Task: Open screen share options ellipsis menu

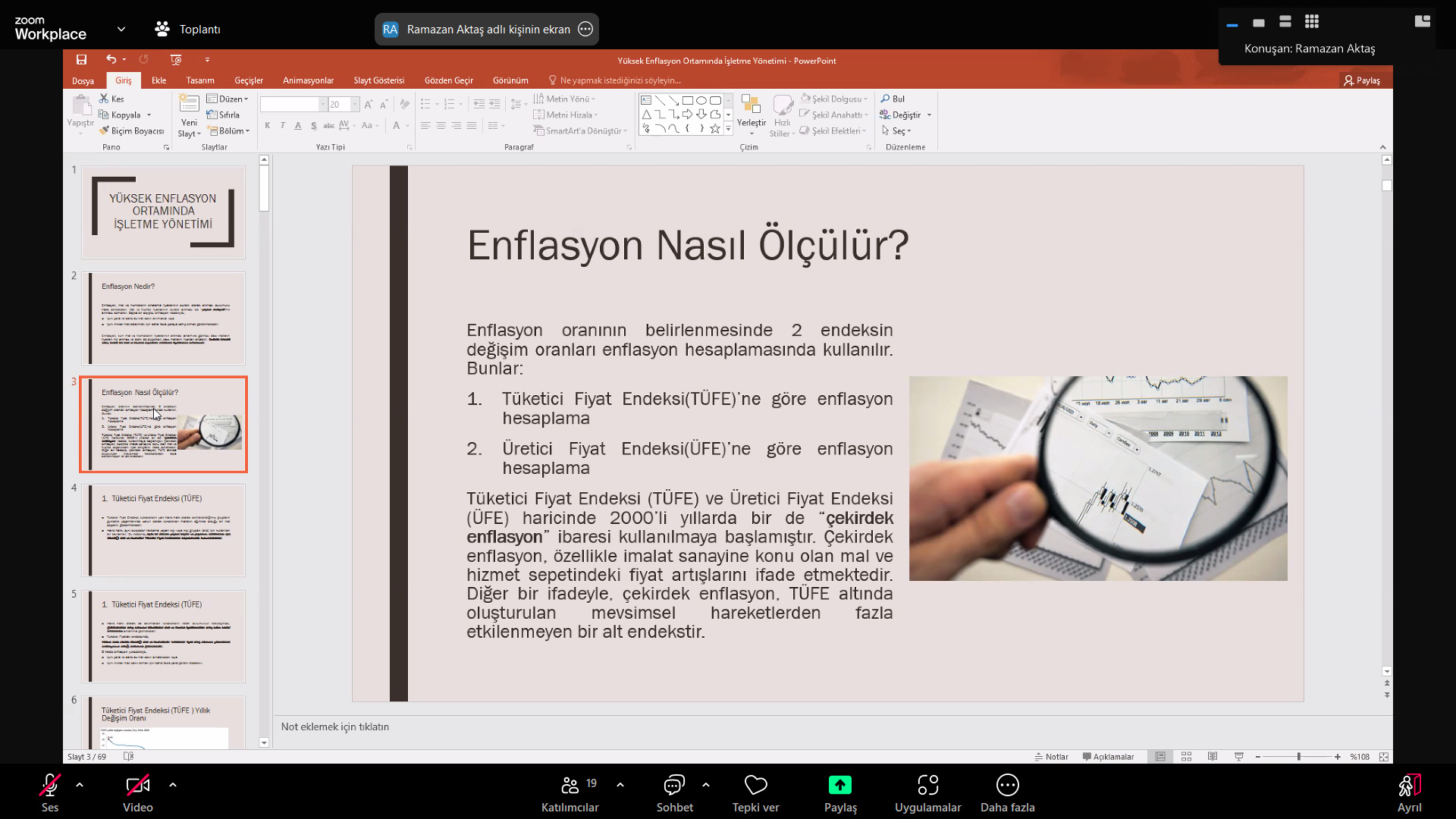Action: coord(585,29)
